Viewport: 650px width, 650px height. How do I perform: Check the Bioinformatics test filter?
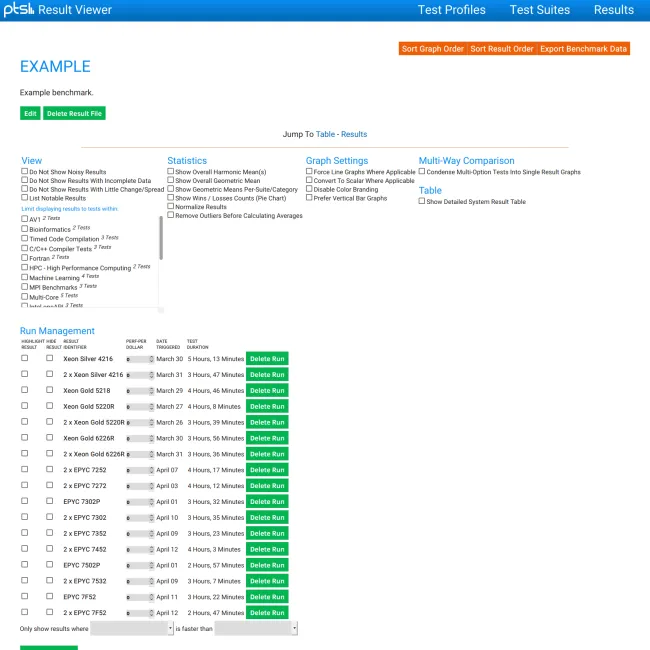pyautogui.click(x=24, y=228)
